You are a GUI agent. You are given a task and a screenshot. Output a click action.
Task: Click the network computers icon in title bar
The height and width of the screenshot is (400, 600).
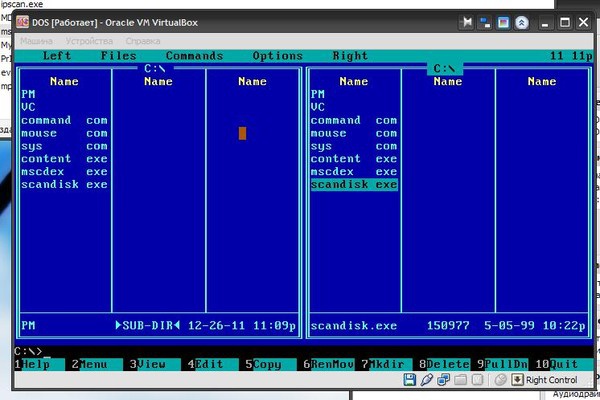[x=485, y=22]
